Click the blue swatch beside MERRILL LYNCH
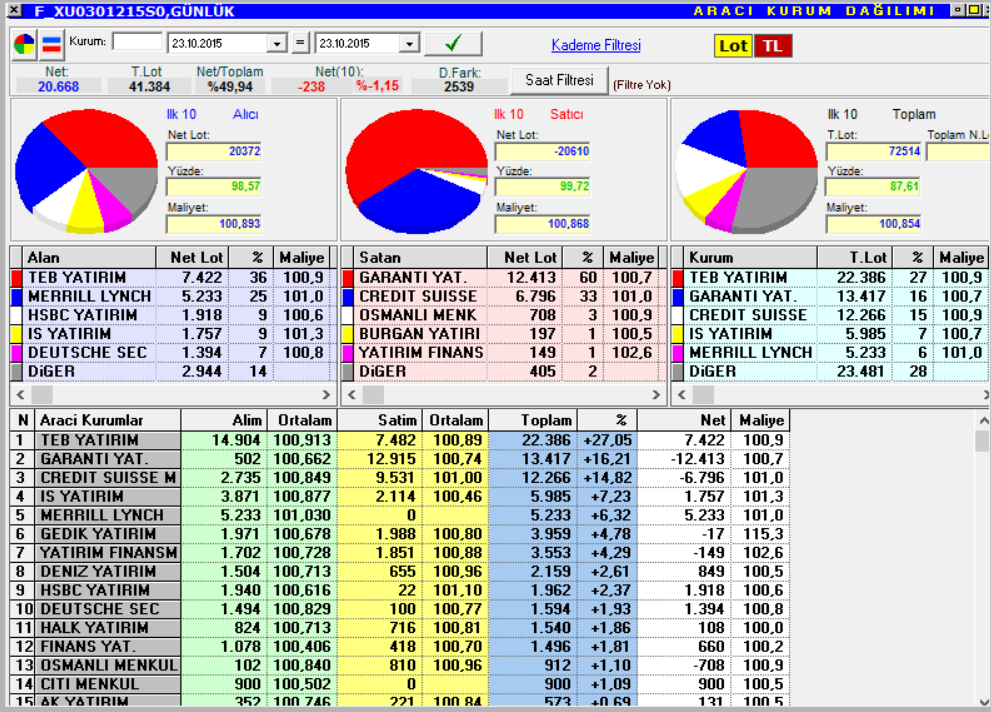 point(16,296)
